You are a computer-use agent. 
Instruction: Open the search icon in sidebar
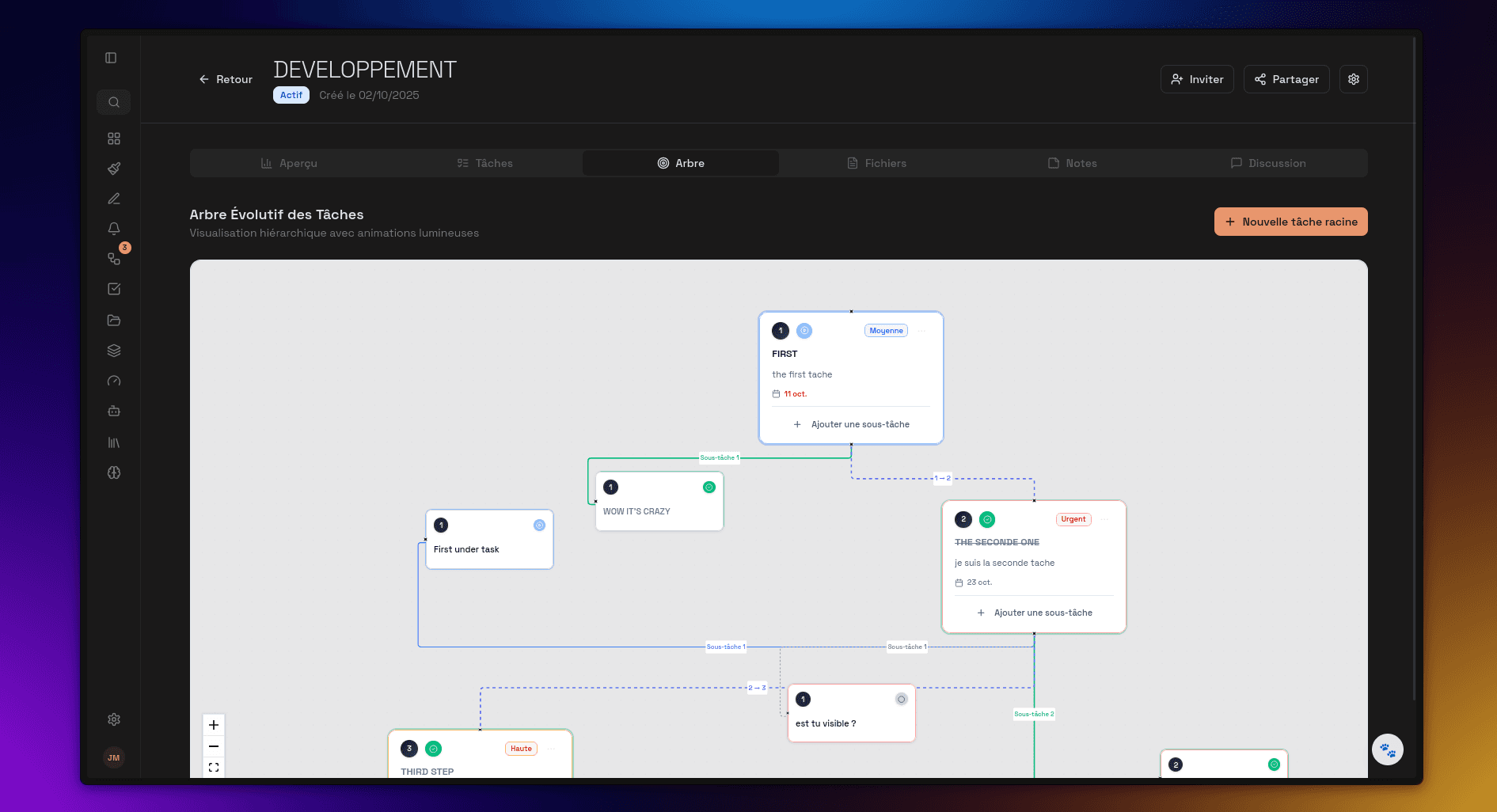pos(114,102)
